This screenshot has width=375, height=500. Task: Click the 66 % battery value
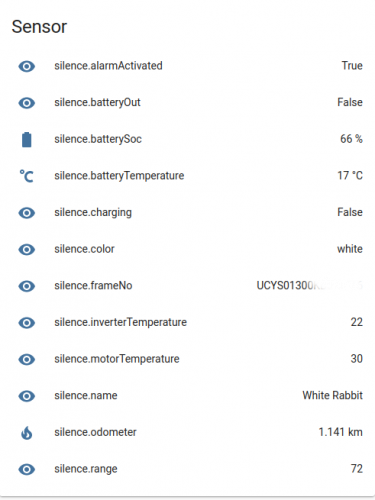(351, 139)
